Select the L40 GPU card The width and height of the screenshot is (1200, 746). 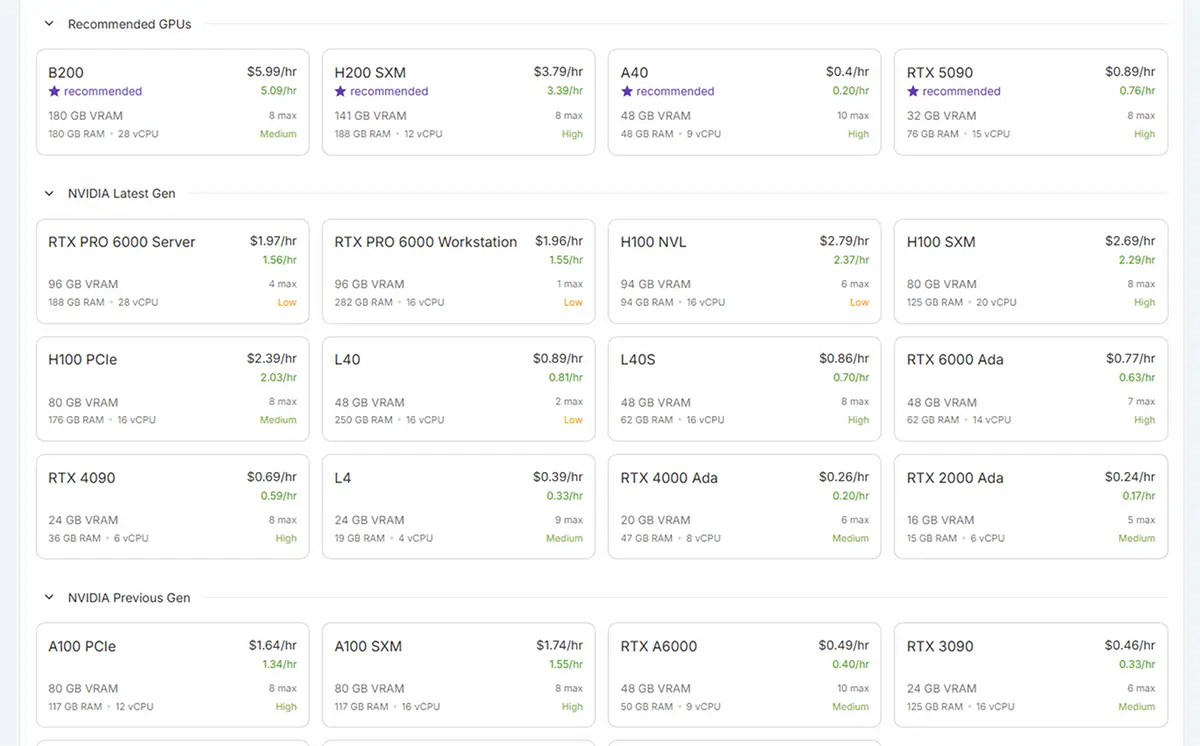[x=459, y=389]
